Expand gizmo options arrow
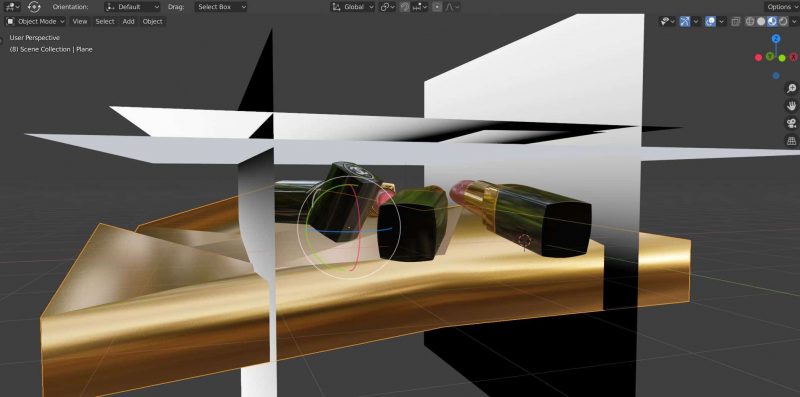The height and width of the screenshot is (397, 800). (696, 21)
